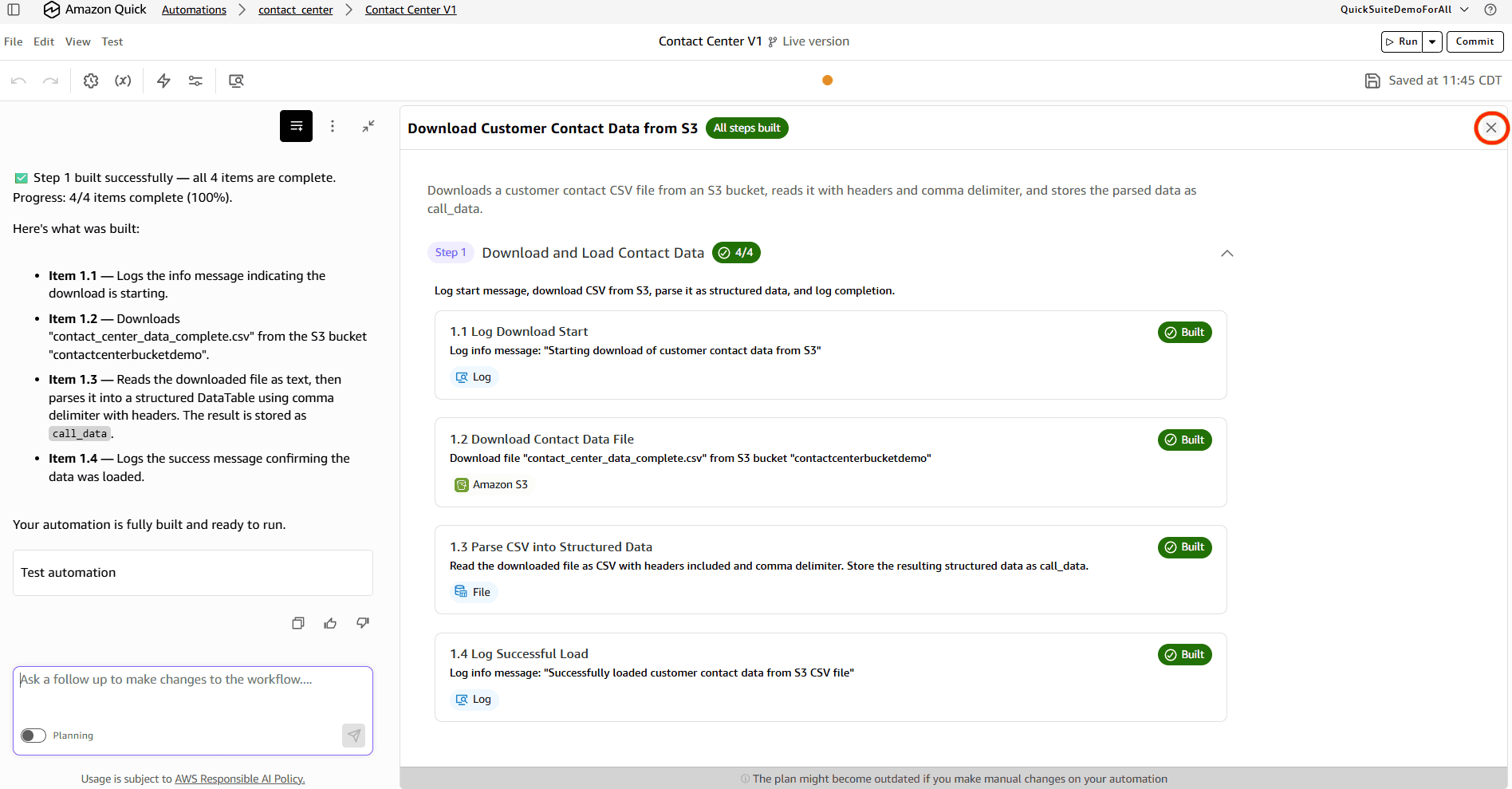
Task: Click Built badge on Log Successful Load
Action: click(x=1185, y=655)
